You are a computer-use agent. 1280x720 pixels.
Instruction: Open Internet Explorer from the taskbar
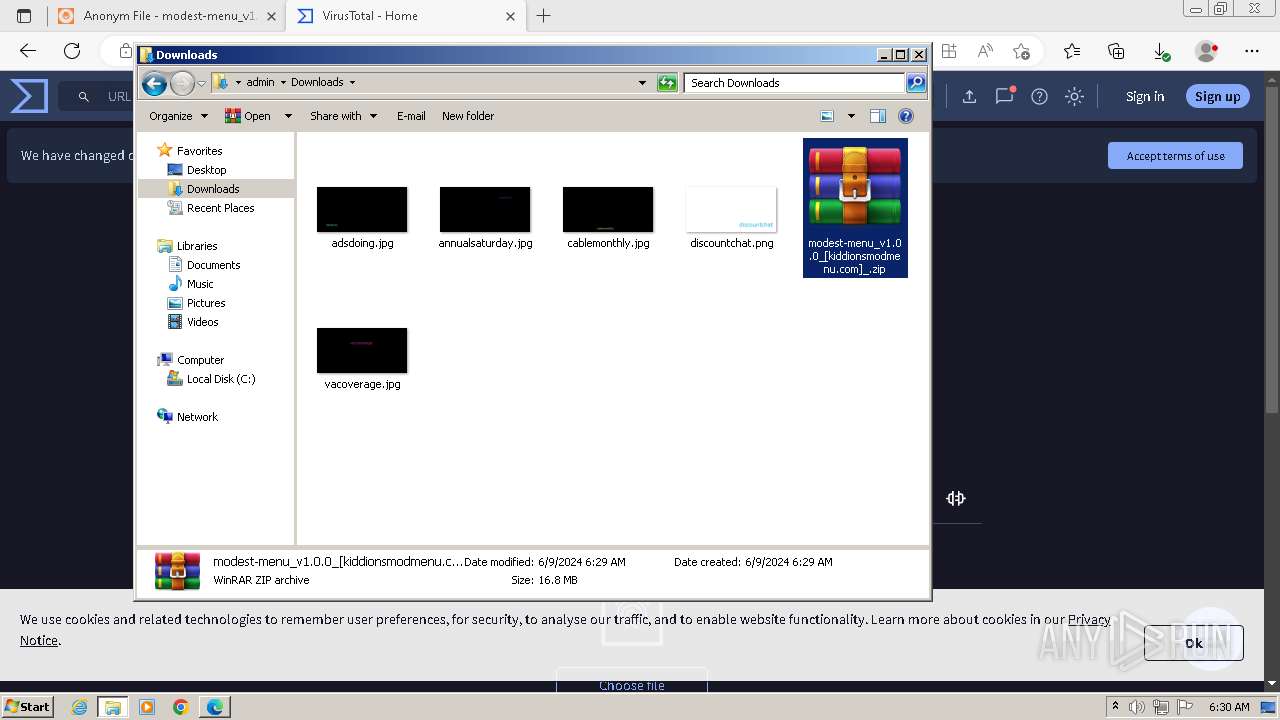pyautogui.click(x=79, y=707)
